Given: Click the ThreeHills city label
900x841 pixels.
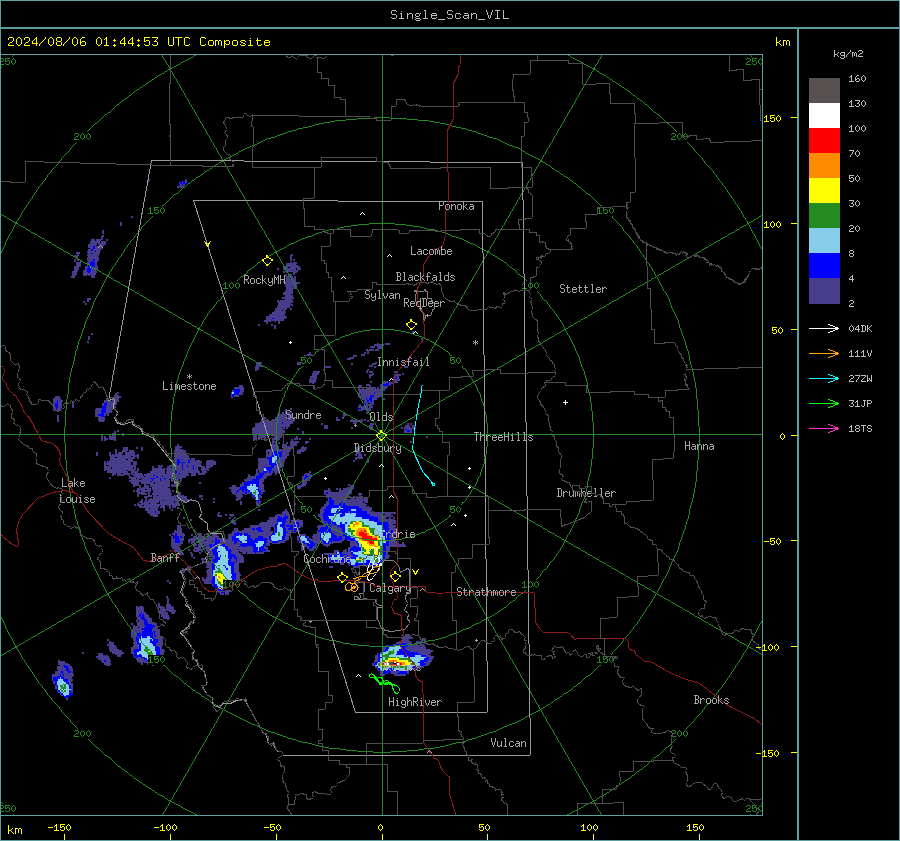Looking at the screenshot, I should tap(503, 437).
